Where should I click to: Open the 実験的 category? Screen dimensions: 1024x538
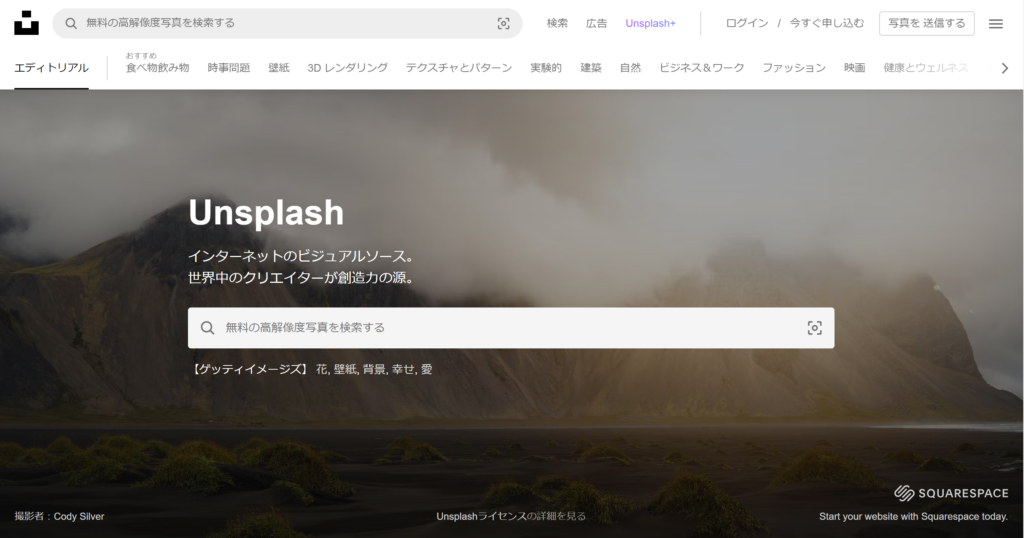click(546, 68)
